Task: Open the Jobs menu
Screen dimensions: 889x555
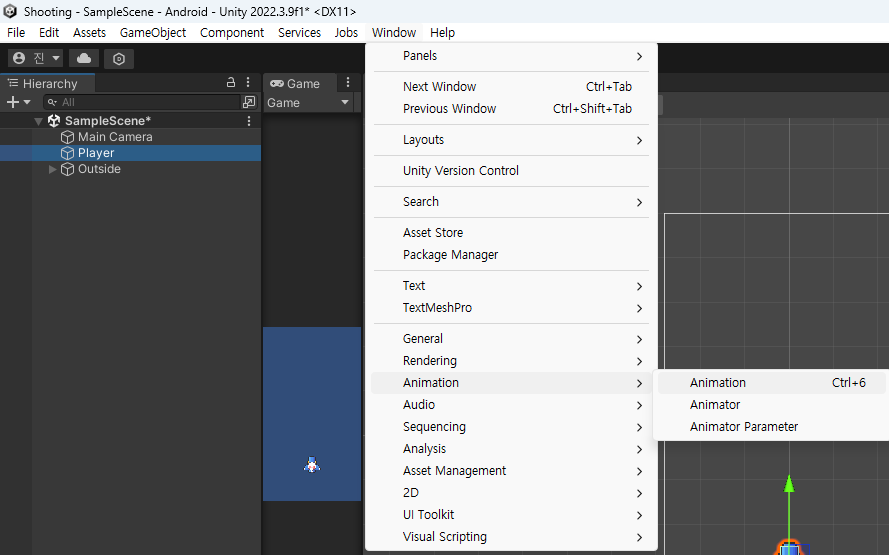Action: pos(346,32)
